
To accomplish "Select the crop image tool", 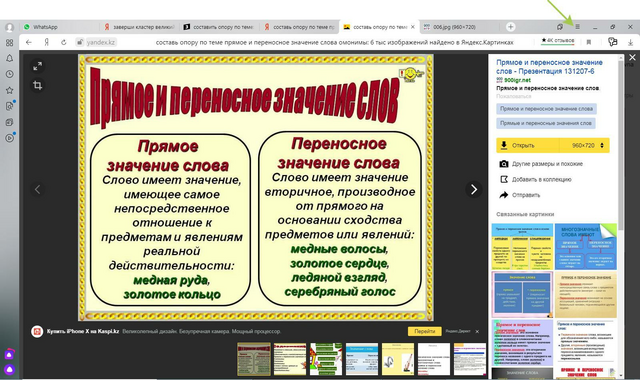I will click(x=38, y=85).
